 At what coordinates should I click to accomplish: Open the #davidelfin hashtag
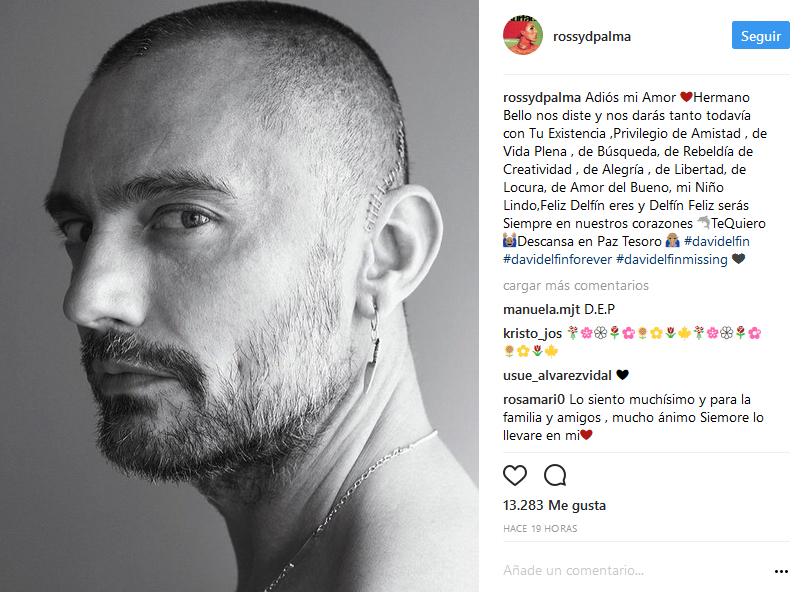tap(716, 241)
